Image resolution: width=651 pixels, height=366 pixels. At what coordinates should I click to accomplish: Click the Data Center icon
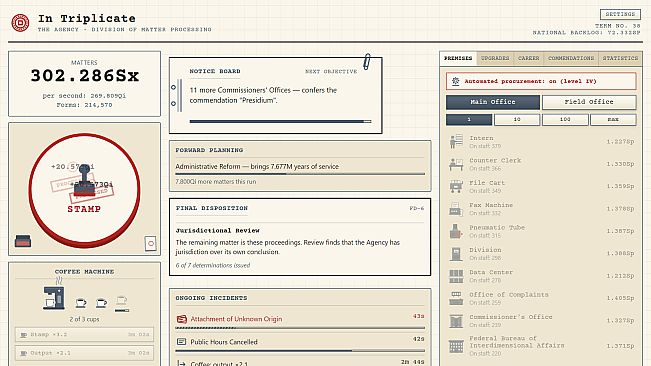click(456, 276)
